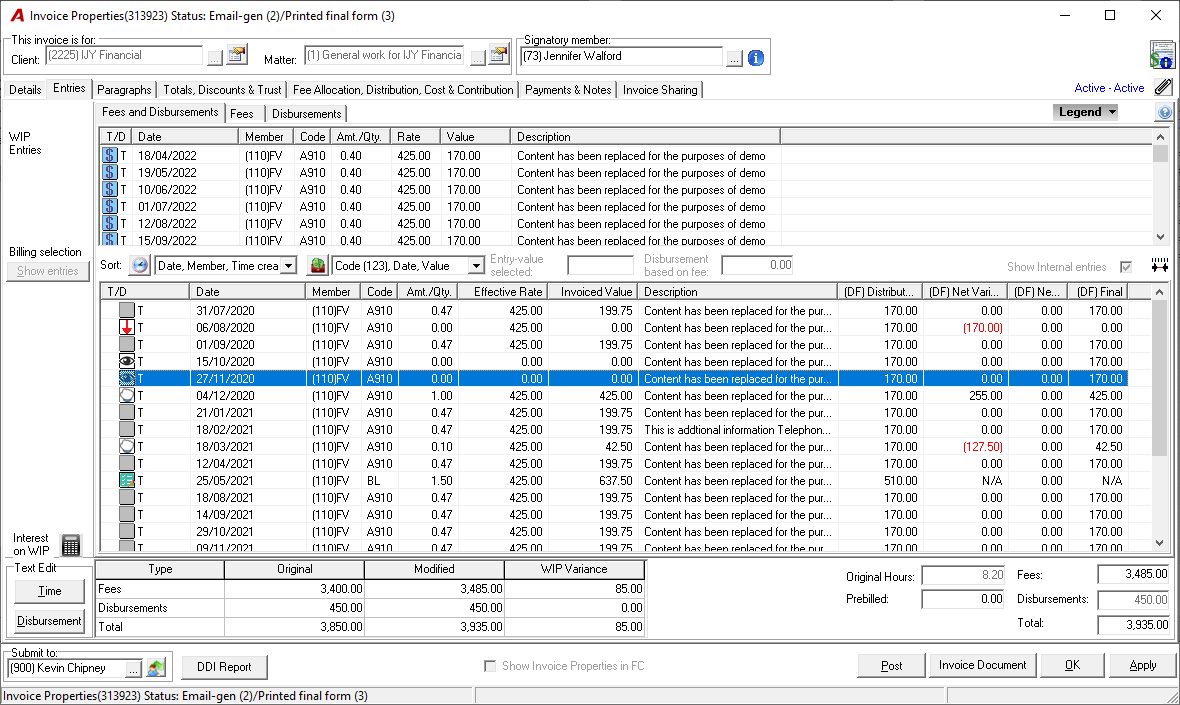The width and height of the screenshot is (1180, 705).
Task: Switch to the Details tab
Action: [x=25, y=90]
